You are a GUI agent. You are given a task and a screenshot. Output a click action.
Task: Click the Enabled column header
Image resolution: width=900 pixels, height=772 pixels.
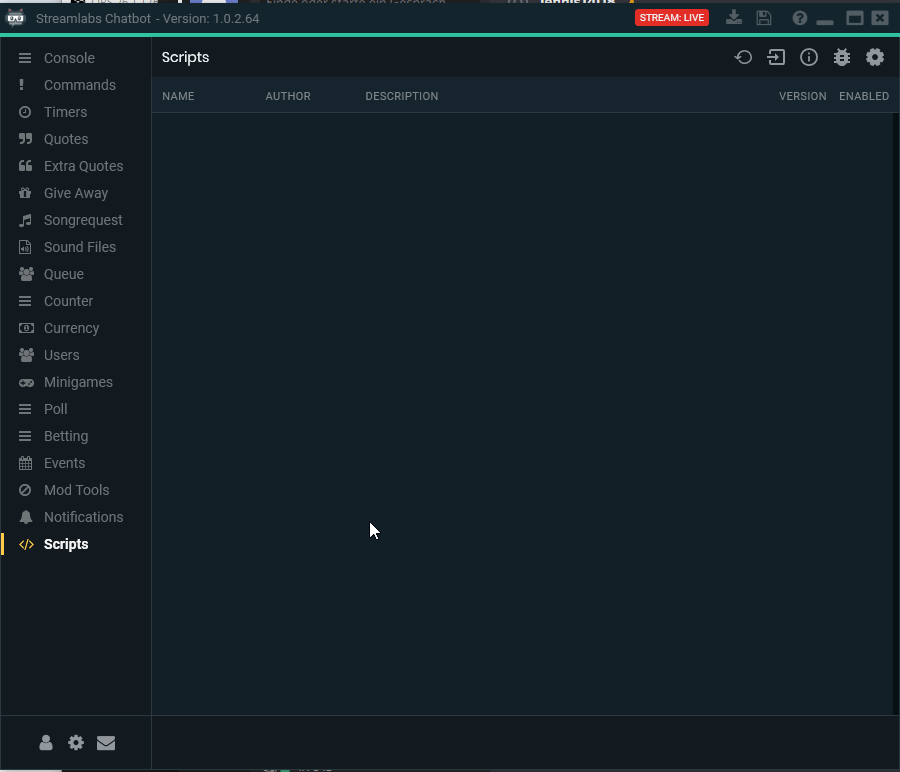863,97
